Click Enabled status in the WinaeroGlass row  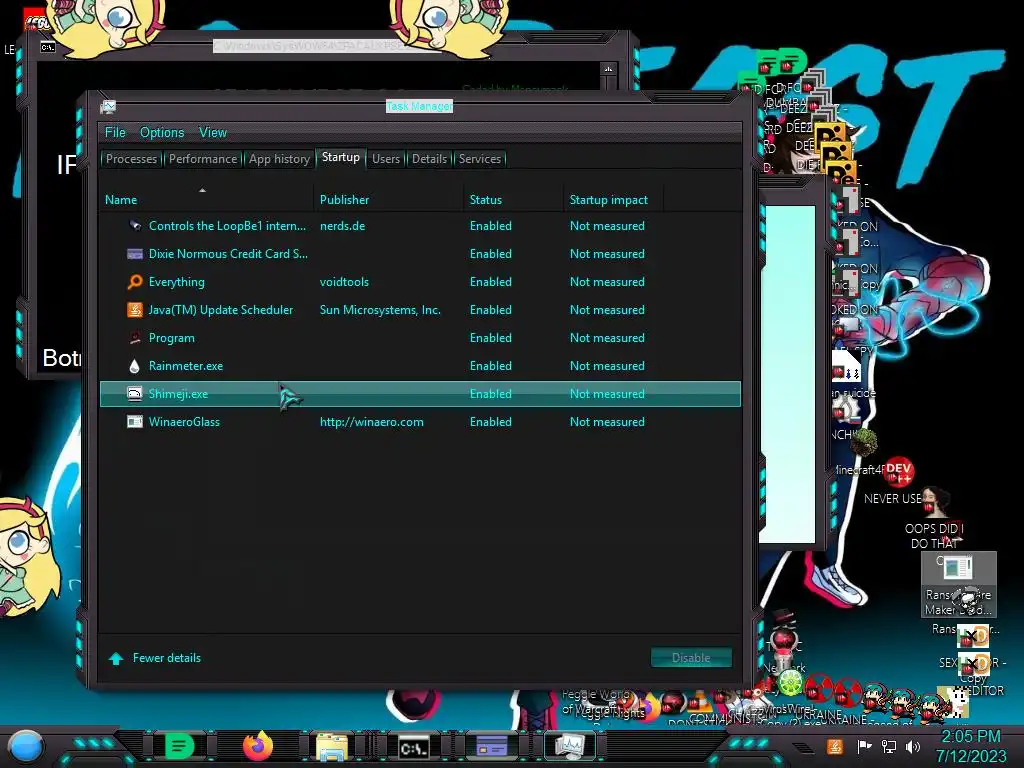490,422
